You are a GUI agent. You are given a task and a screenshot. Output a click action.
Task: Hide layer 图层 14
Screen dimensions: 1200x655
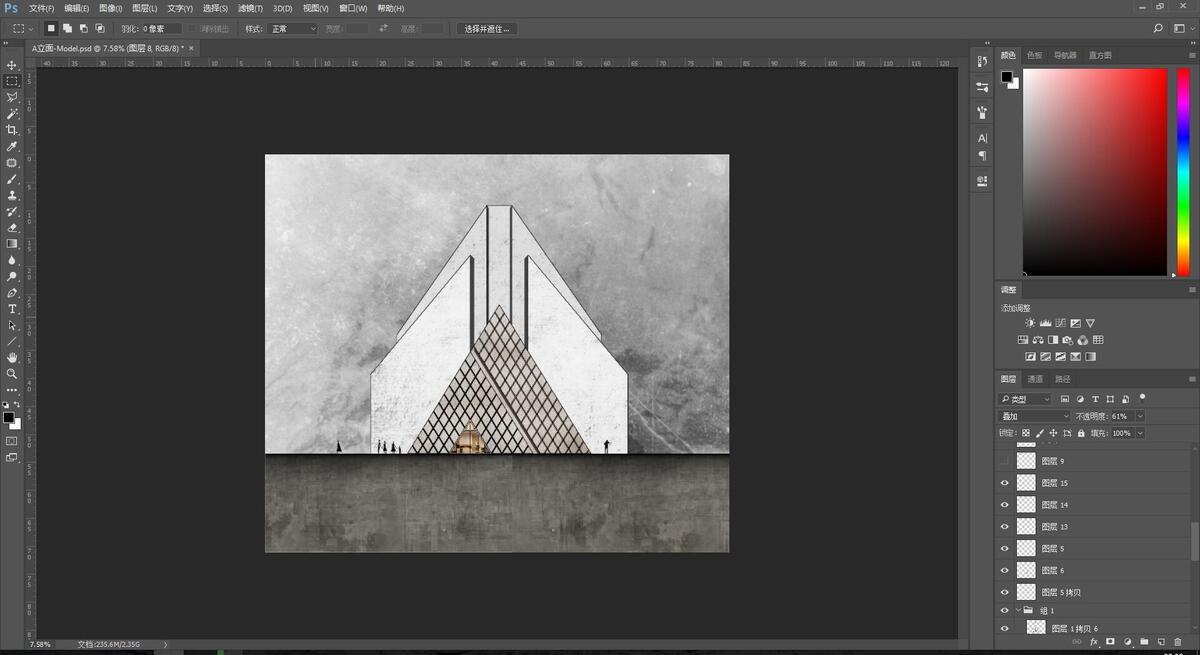point(1005,504)
